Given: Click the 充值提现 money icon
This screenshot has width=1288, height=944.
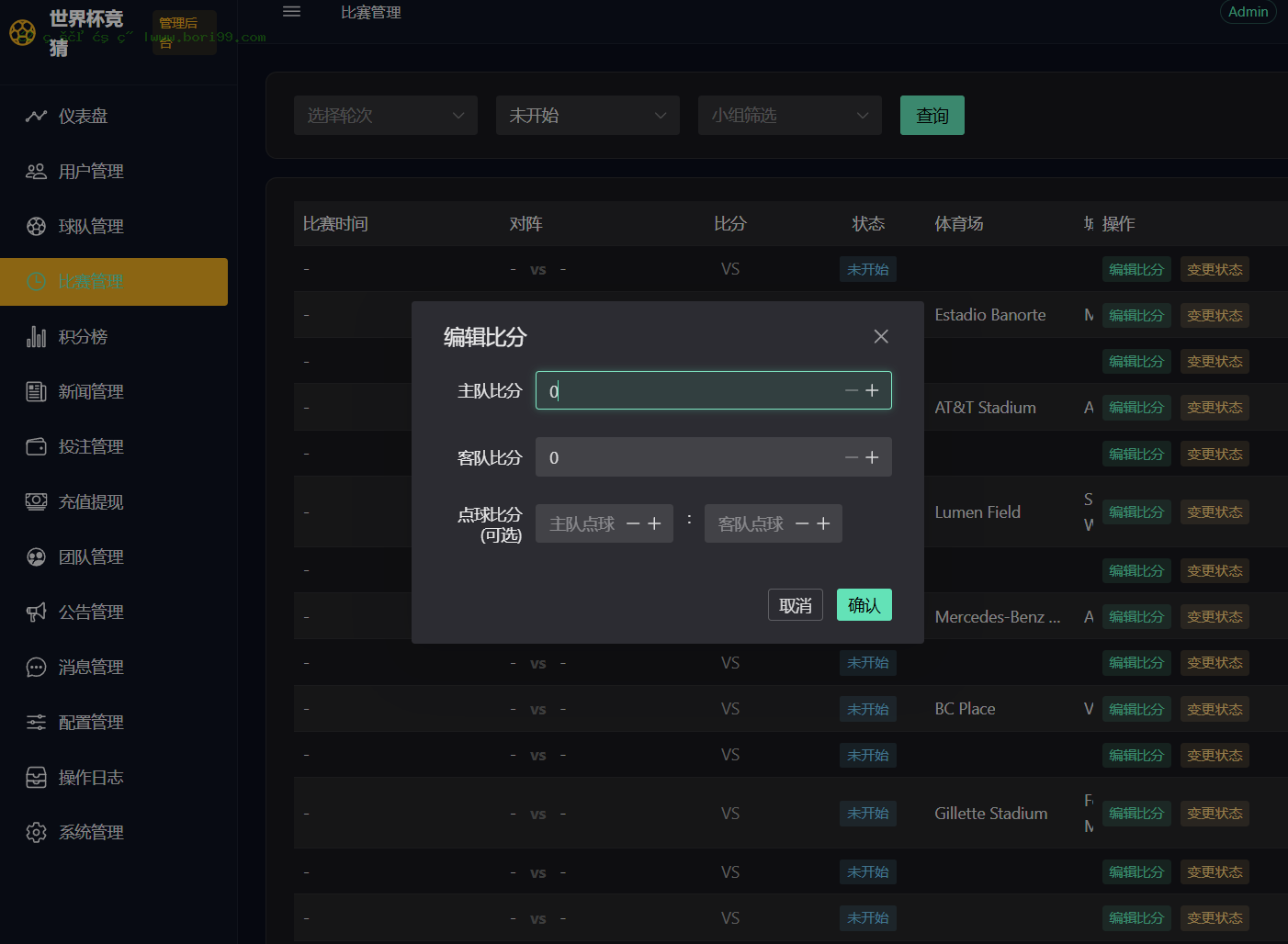Looking at the screenshot, I should point(36,502).
